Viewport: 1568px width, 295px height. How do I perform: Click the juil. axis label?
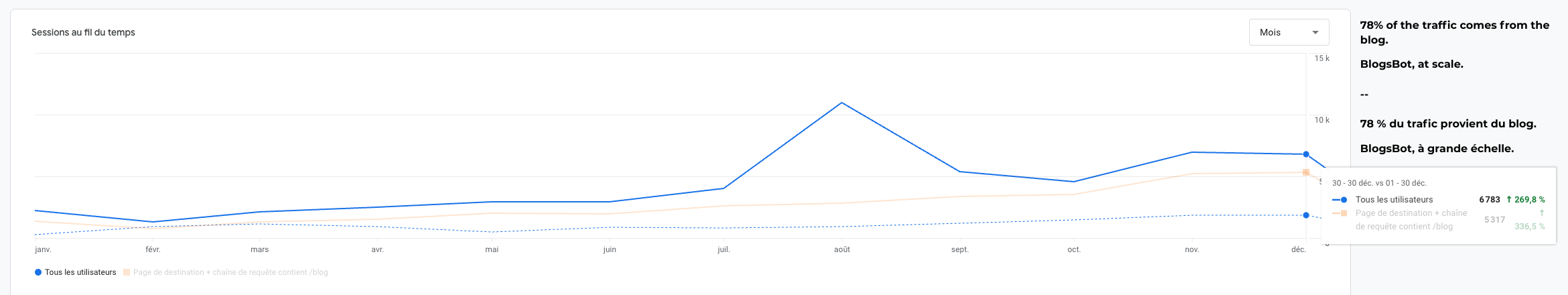click(724, 249)
